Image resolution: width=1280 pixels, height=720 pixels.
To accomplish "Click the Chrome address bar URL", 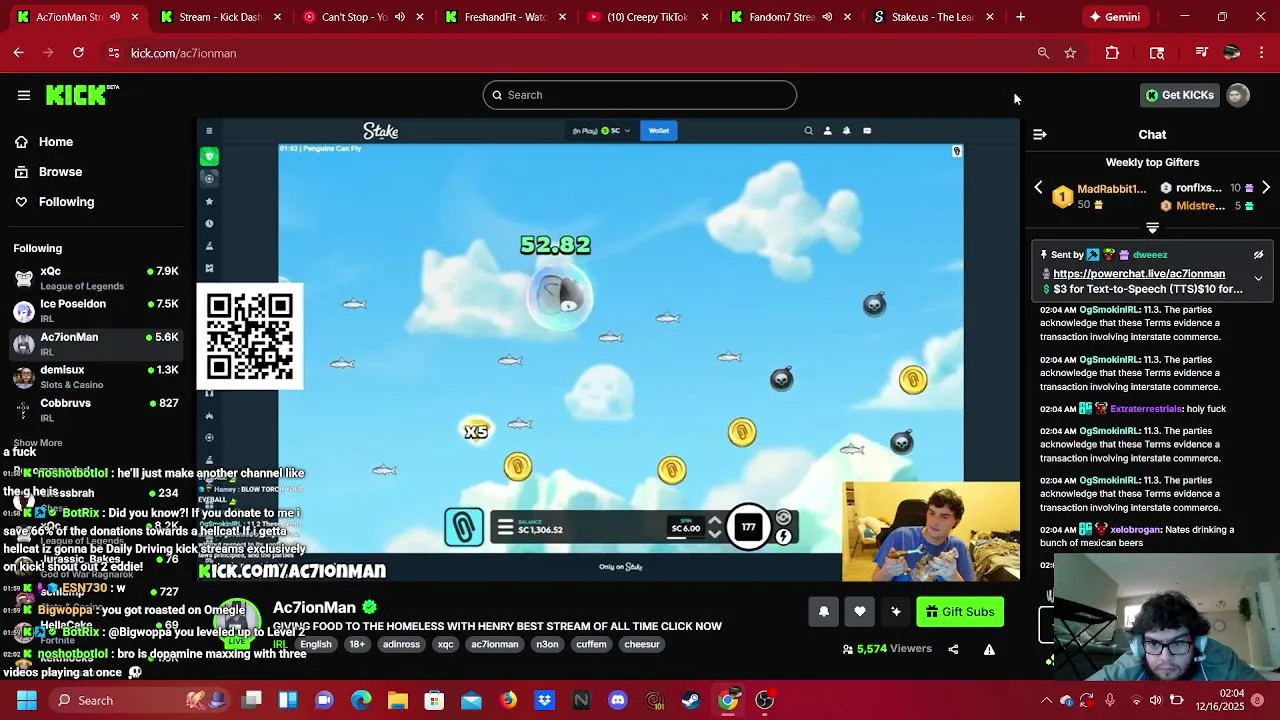I will pyautogui.click(x=183, y=53).
